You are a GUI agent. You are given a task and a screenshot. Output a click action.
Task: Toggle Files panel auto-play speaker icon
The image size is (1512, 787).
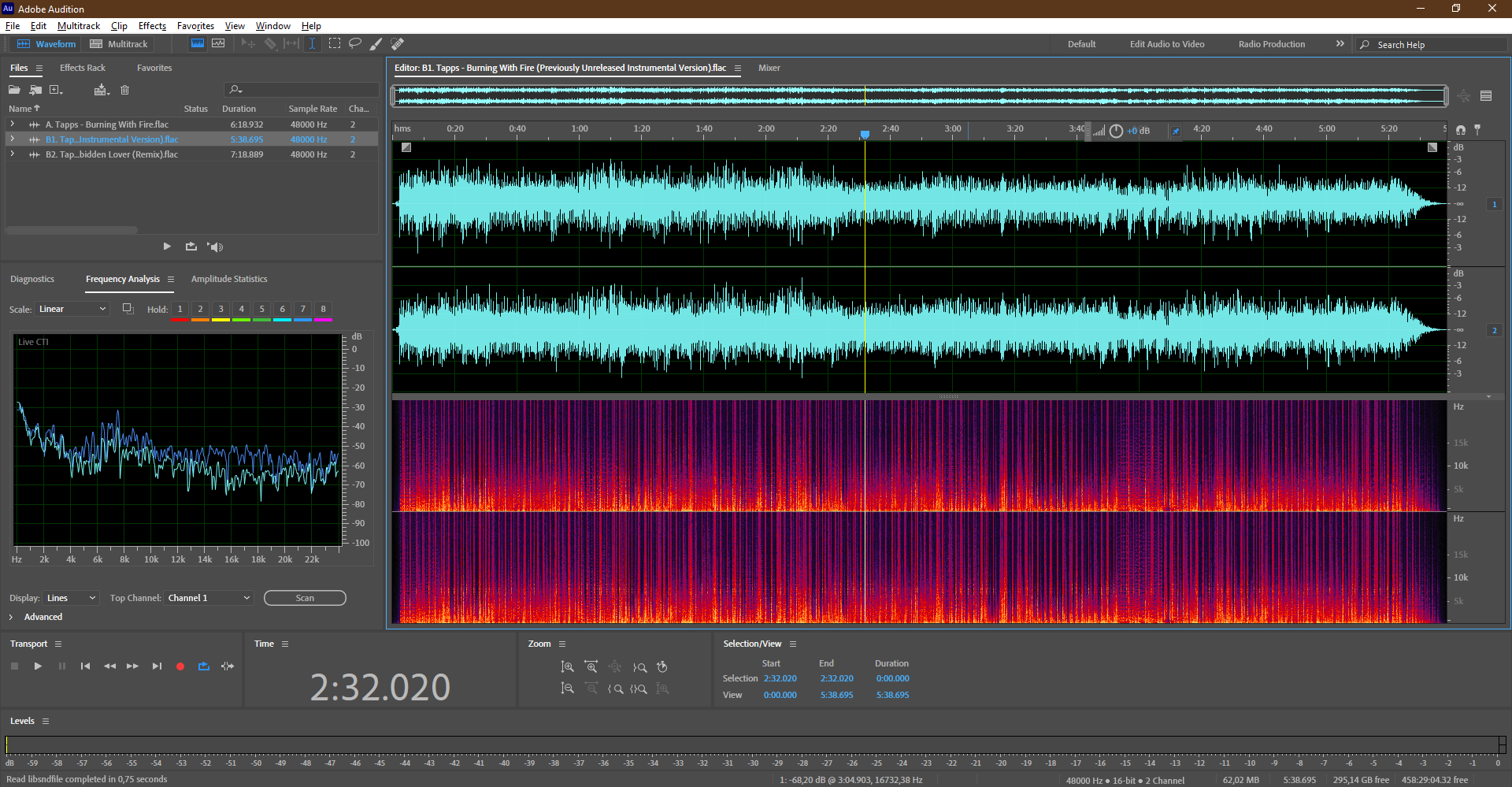pyautogui.click(x=215, y=247)
